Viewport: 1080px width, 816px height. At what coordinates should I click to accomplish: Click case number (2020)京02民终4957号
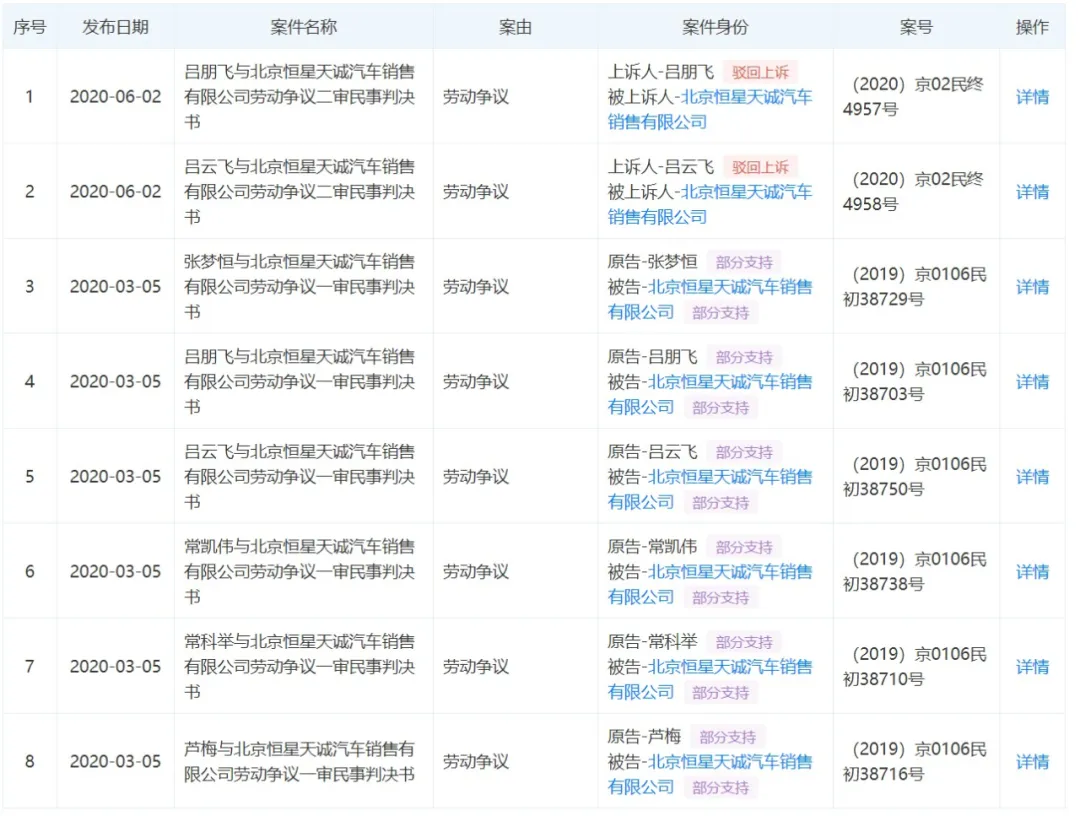pos(914,97)
